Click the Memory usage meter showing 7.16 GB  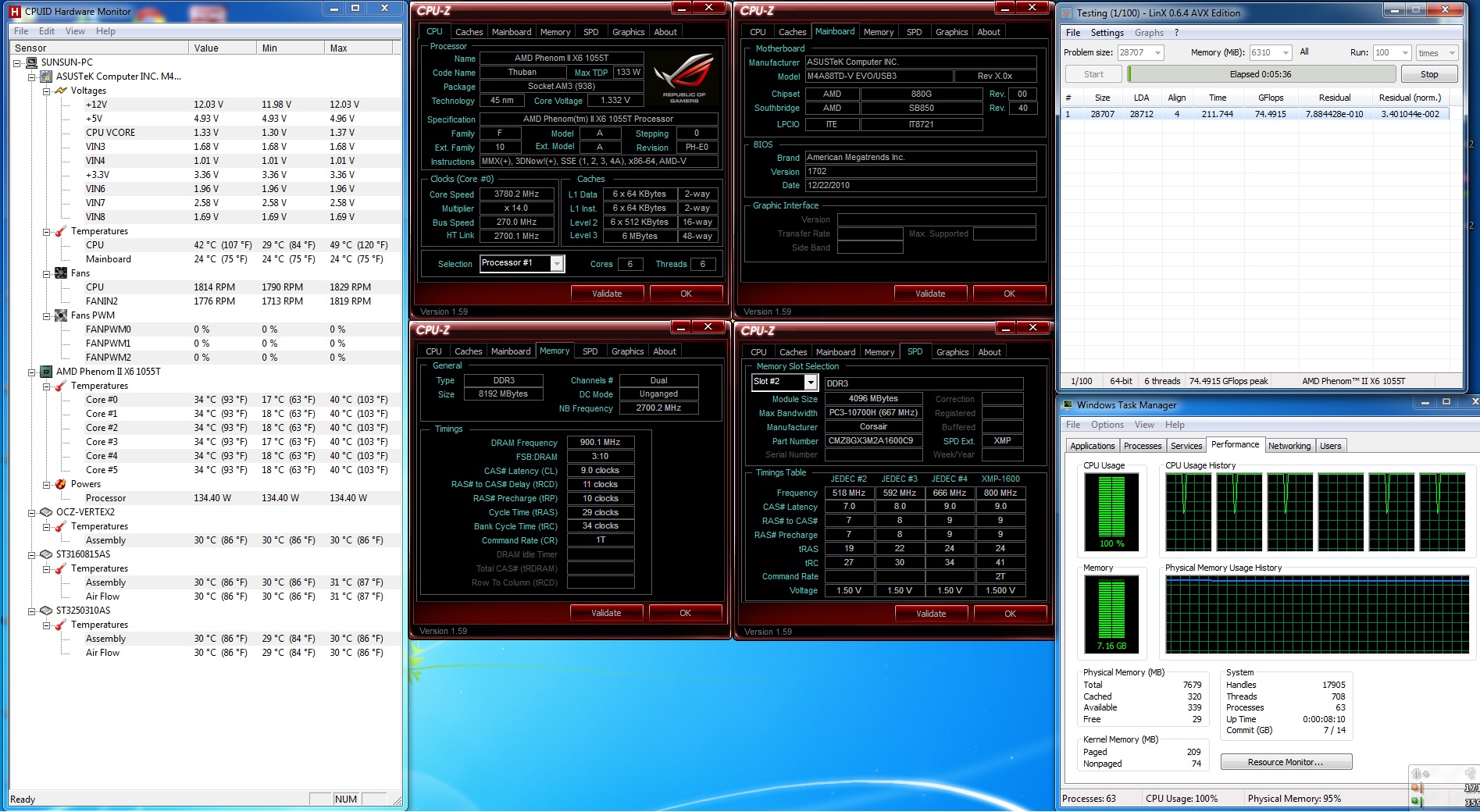(x=1112, y=614)
